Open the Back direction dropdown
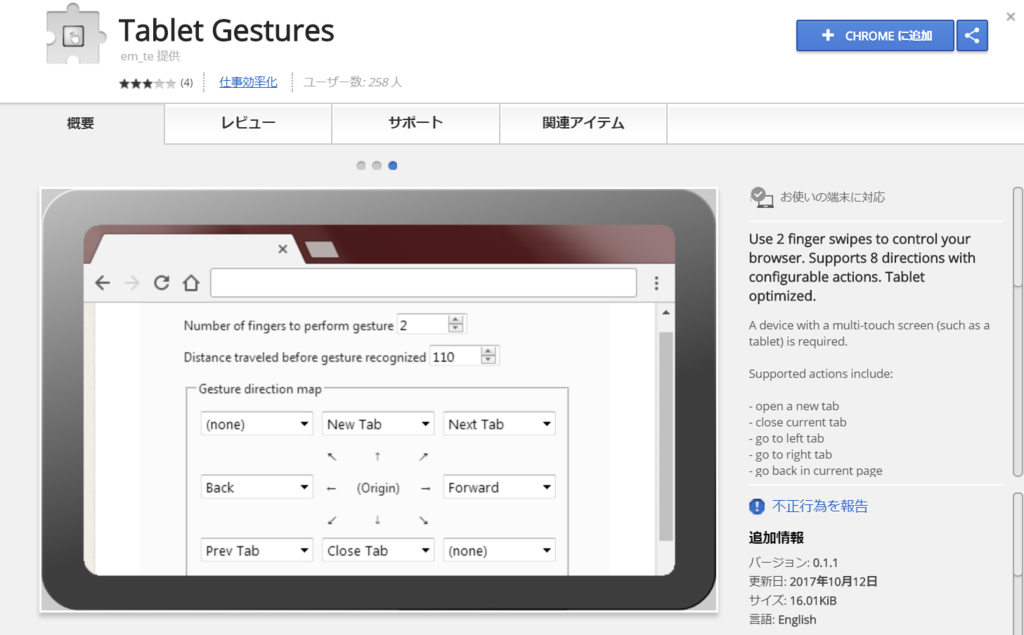 tap(257, 487)
